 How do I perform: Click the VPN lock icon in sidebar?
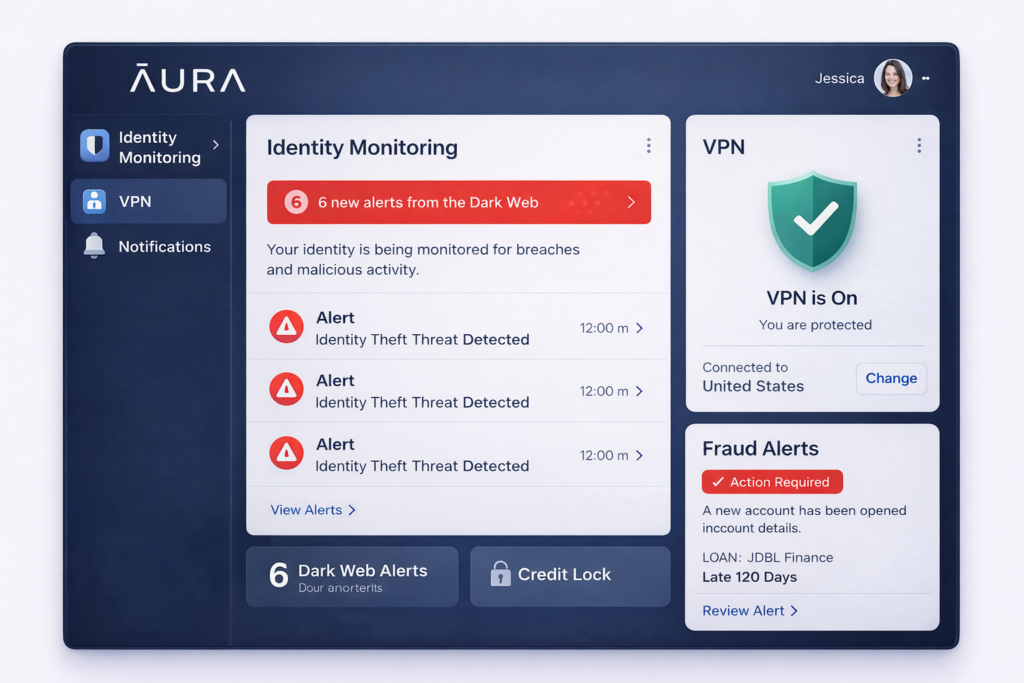92,201
